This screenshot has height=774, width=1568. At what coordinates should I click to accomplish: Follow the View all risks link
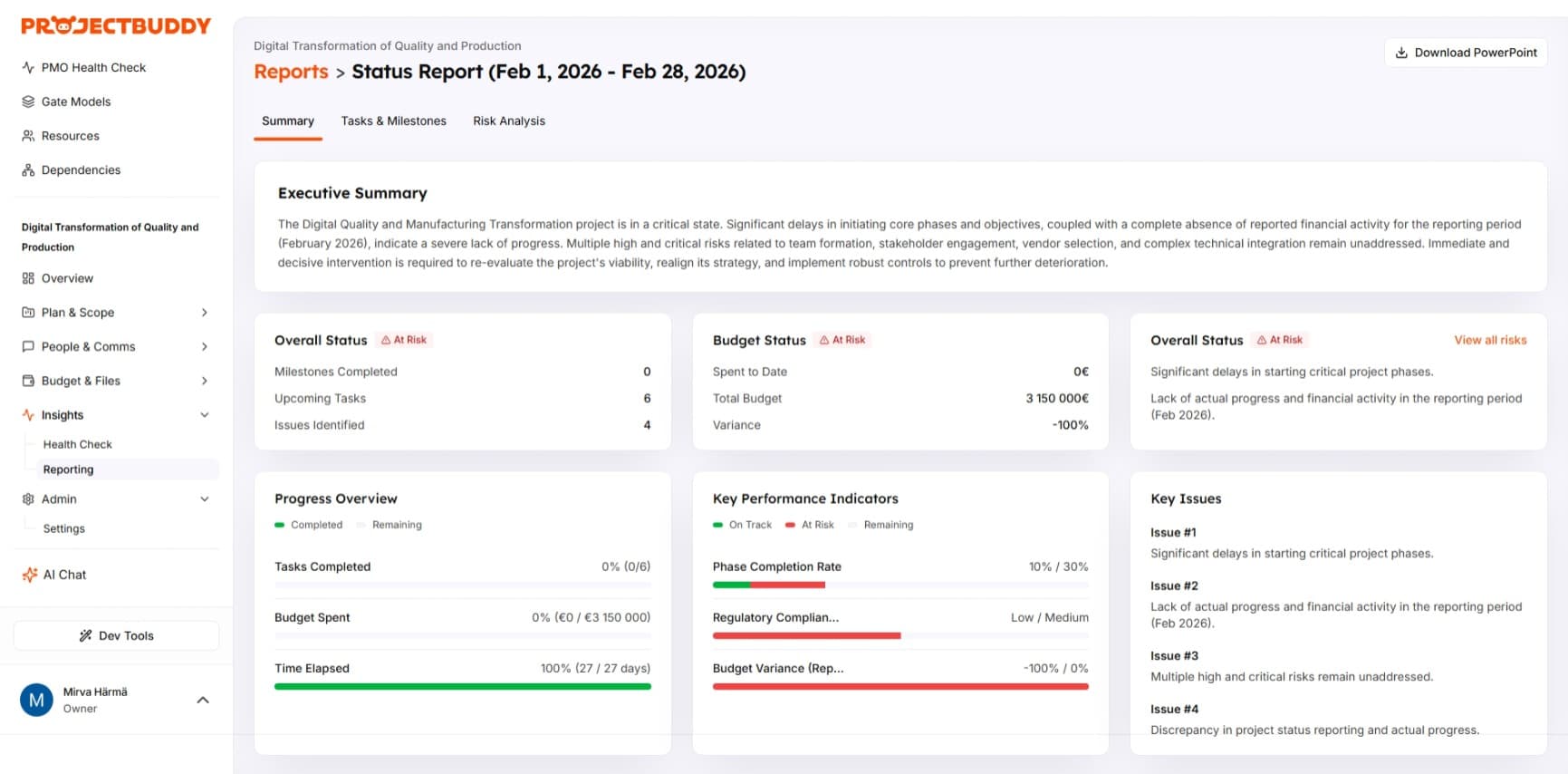[1489, 340]
